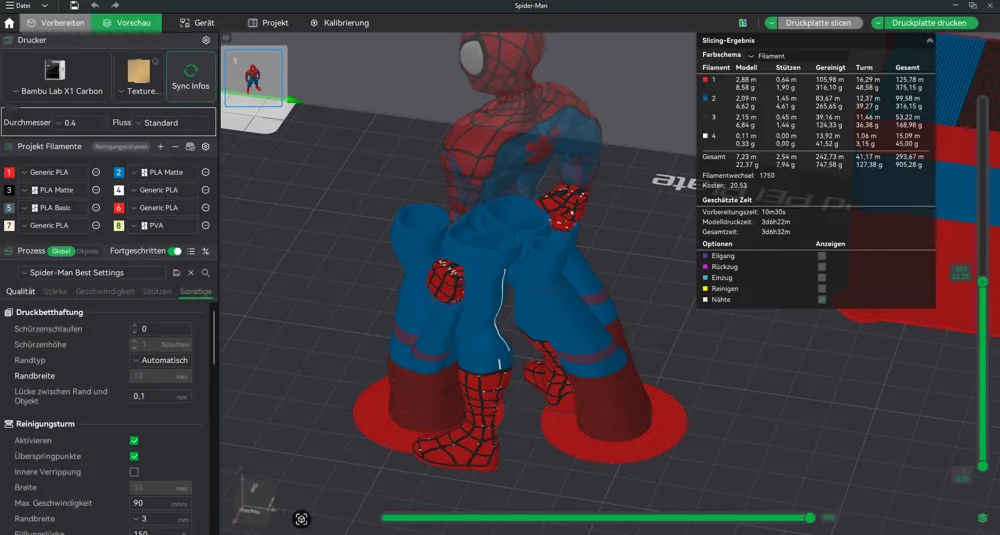Select the Objekte process mode

pos(88,251)
